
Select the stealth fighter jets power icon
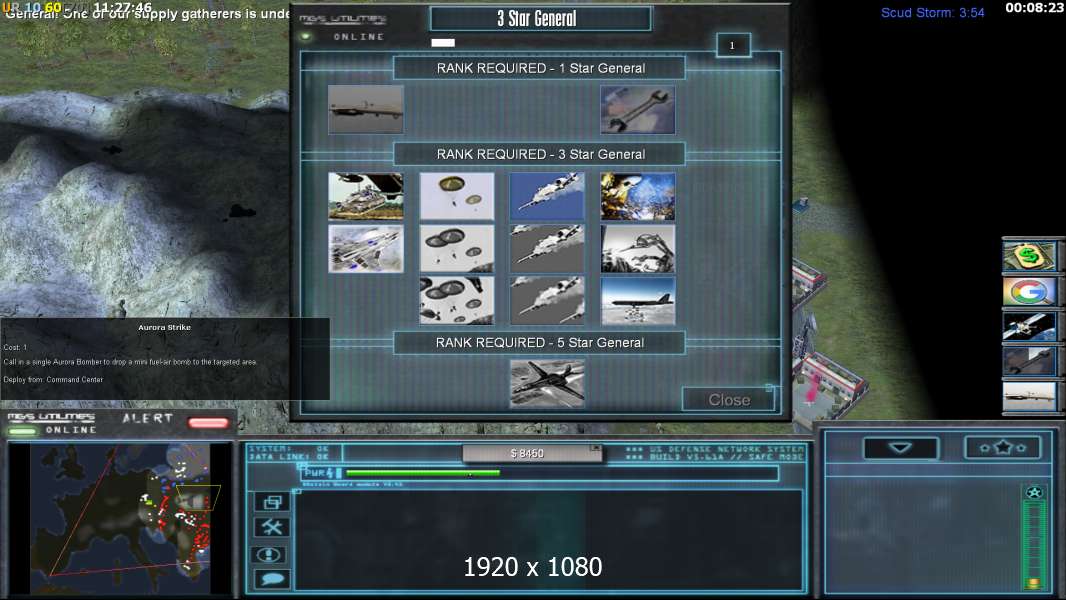(366, 249)
